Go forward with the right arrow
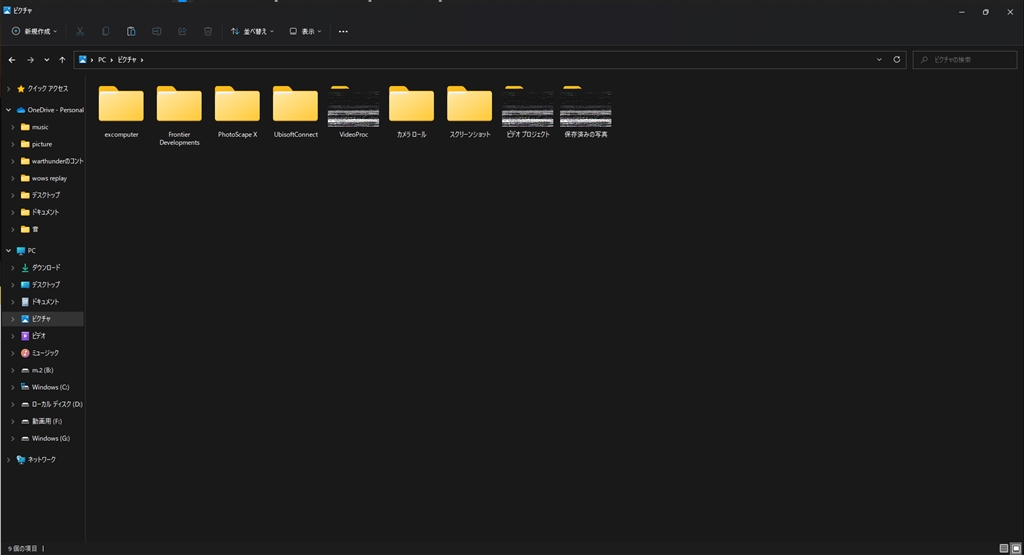Screen dimensions: 1024x555 (30, 59)
